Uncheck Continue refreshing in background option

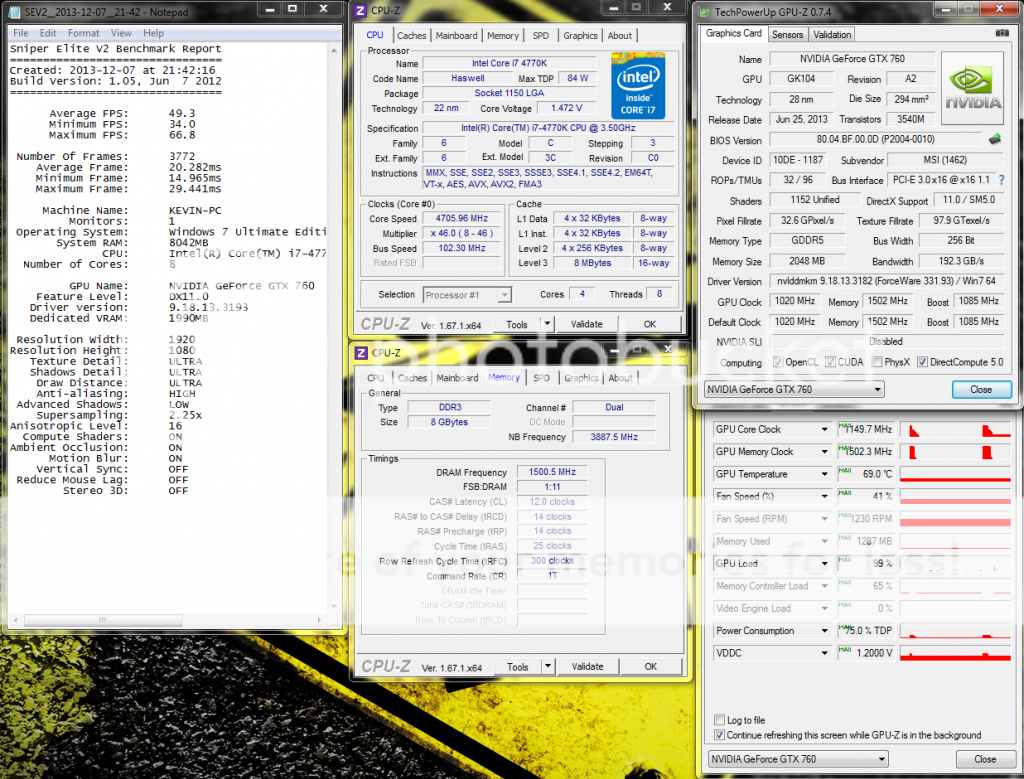(720, 735)
